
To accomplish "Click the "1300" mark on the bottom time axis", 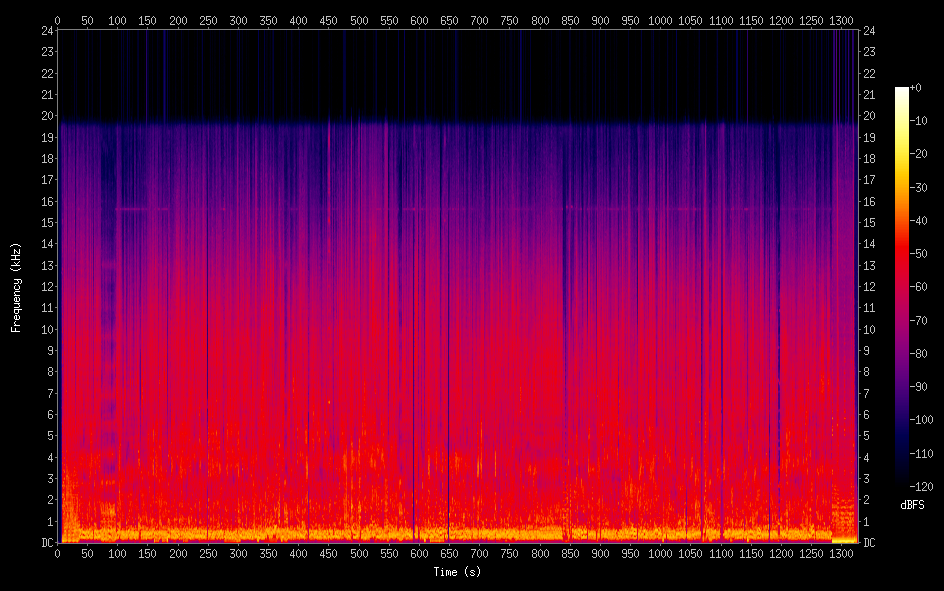I will (x=842, y=554).
